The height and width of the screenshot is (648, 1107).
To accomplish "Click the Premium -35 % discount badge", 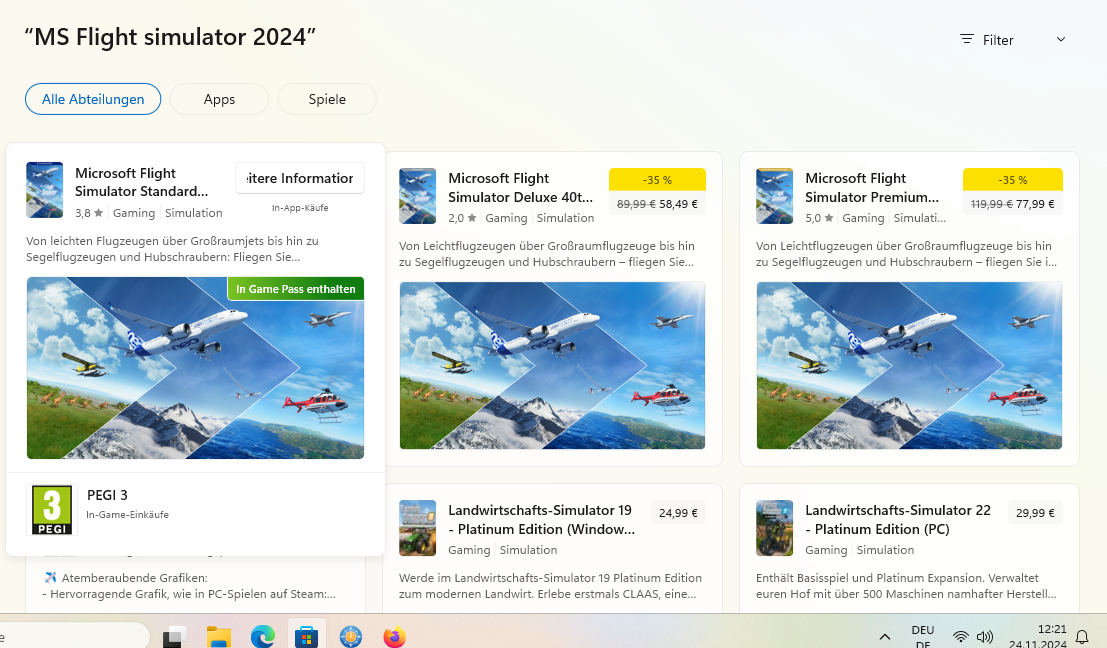I will tap(1012, 179).
